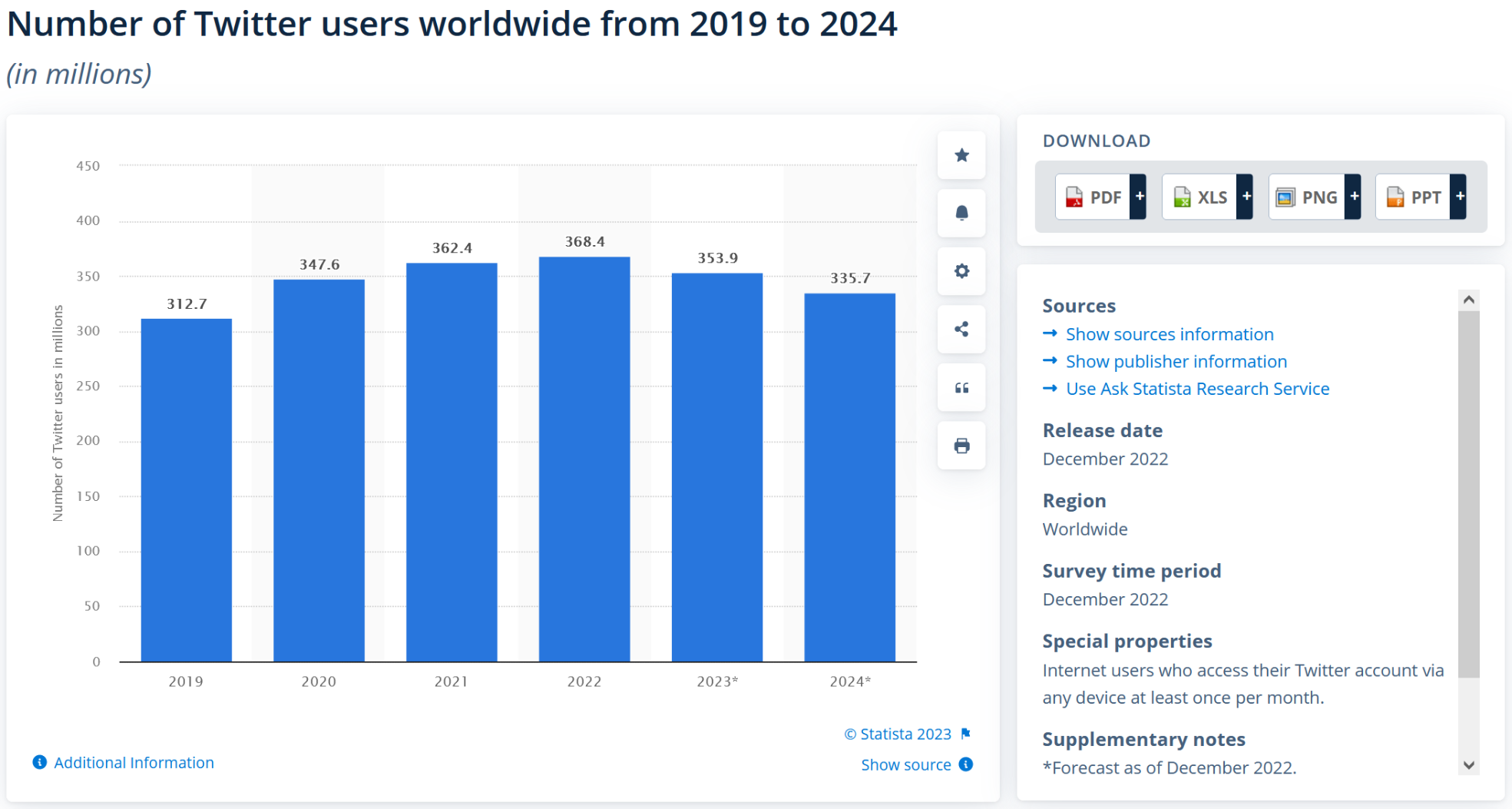Click the plus beside XLS
The image size is (1512, 809).
click(1246, 197)
